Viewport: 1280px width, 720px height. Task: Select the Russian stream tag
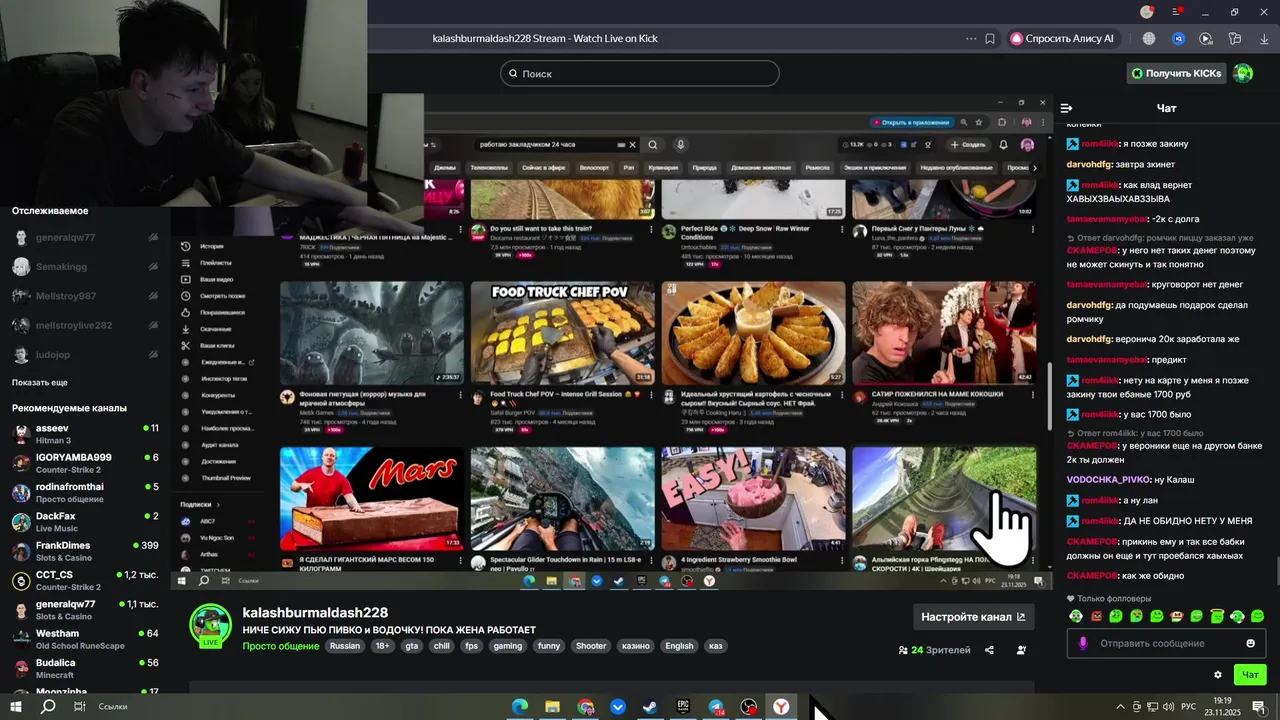coord(345,646)
